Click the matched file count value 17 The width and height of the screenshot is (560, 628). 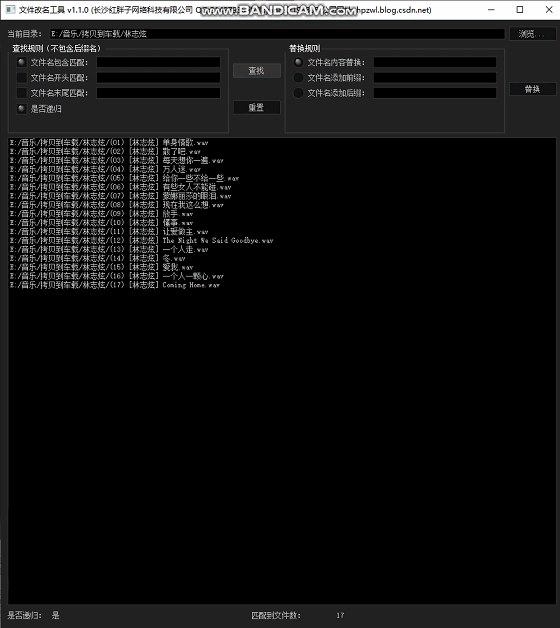click(340, 615)
